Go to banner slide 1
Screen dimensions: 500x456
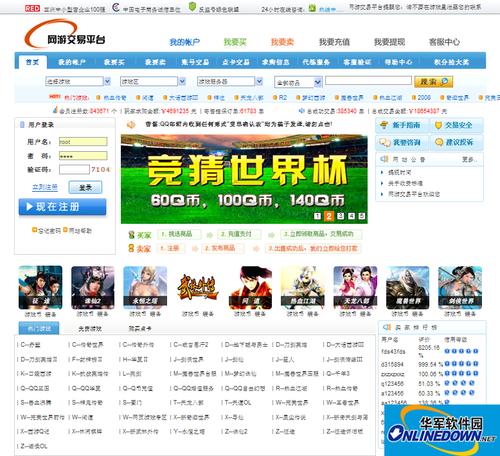(318, 216)
